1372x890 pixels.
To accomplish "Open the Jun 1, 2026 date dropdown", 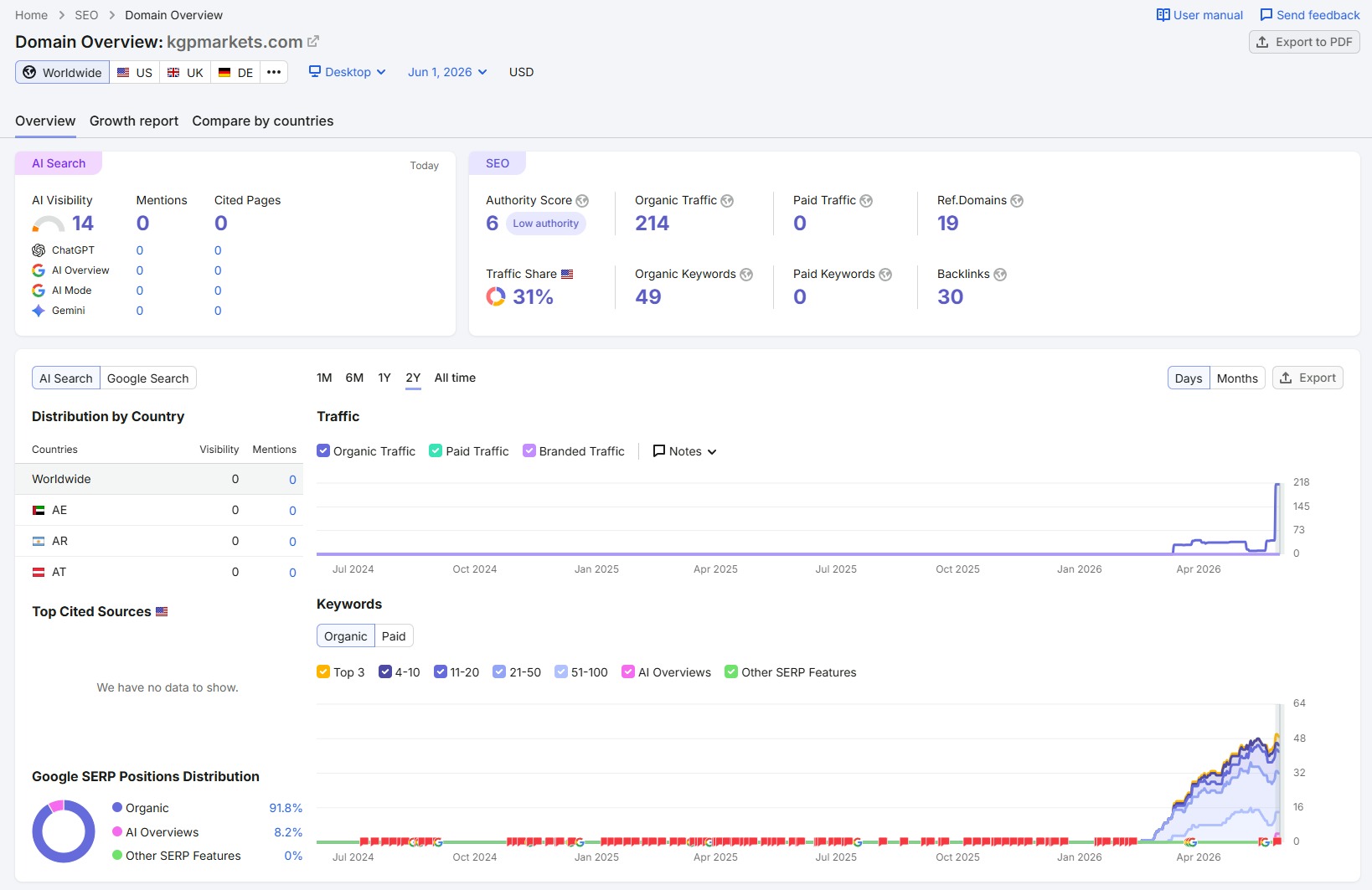I will [x=447, y=72].
